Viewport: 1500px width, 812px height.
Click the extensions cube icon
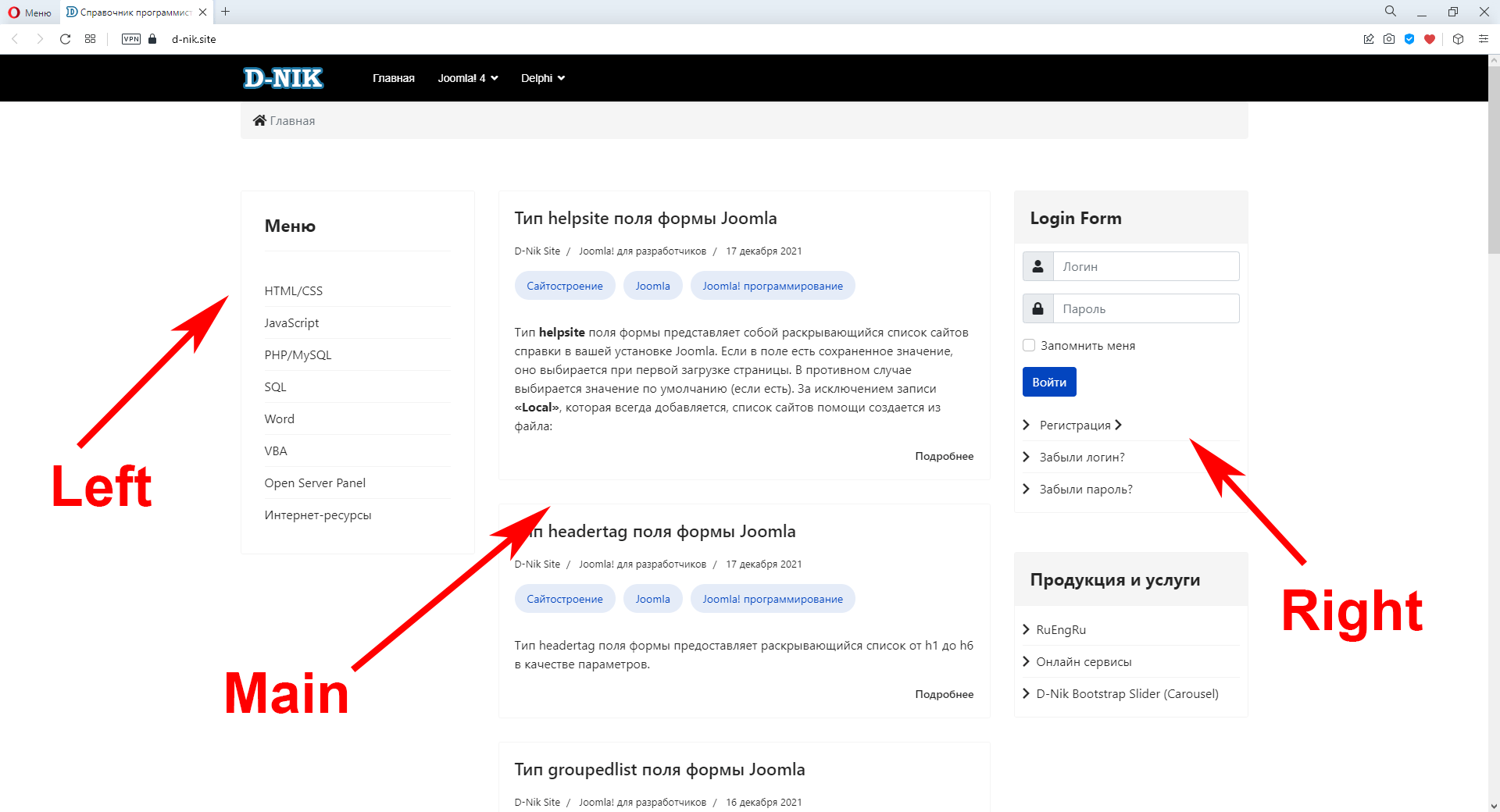click(x=1458, y=39)
